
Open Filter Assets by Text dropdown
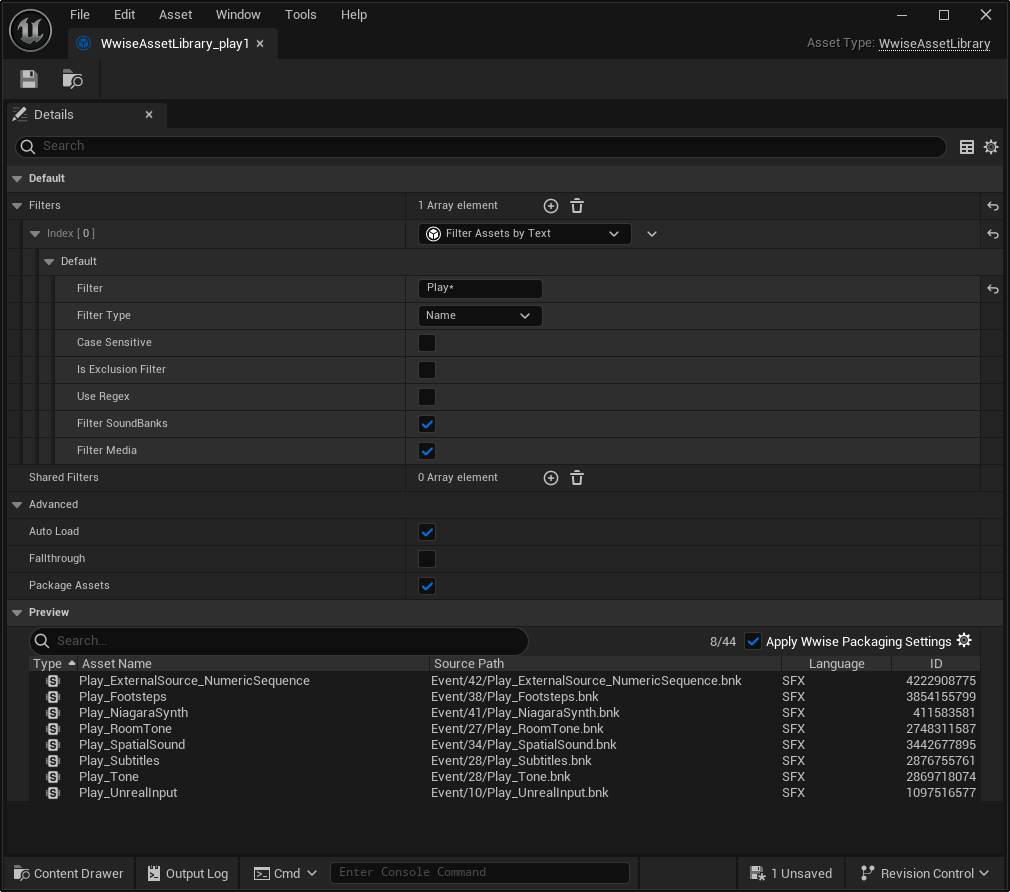pyautogui.click(x=524, y=234)
